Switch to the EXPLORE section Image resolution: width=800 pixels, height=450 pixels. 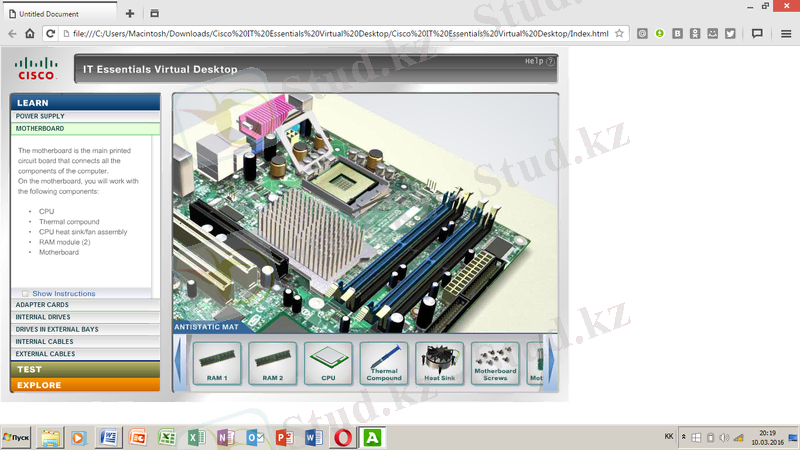[85, 385]
